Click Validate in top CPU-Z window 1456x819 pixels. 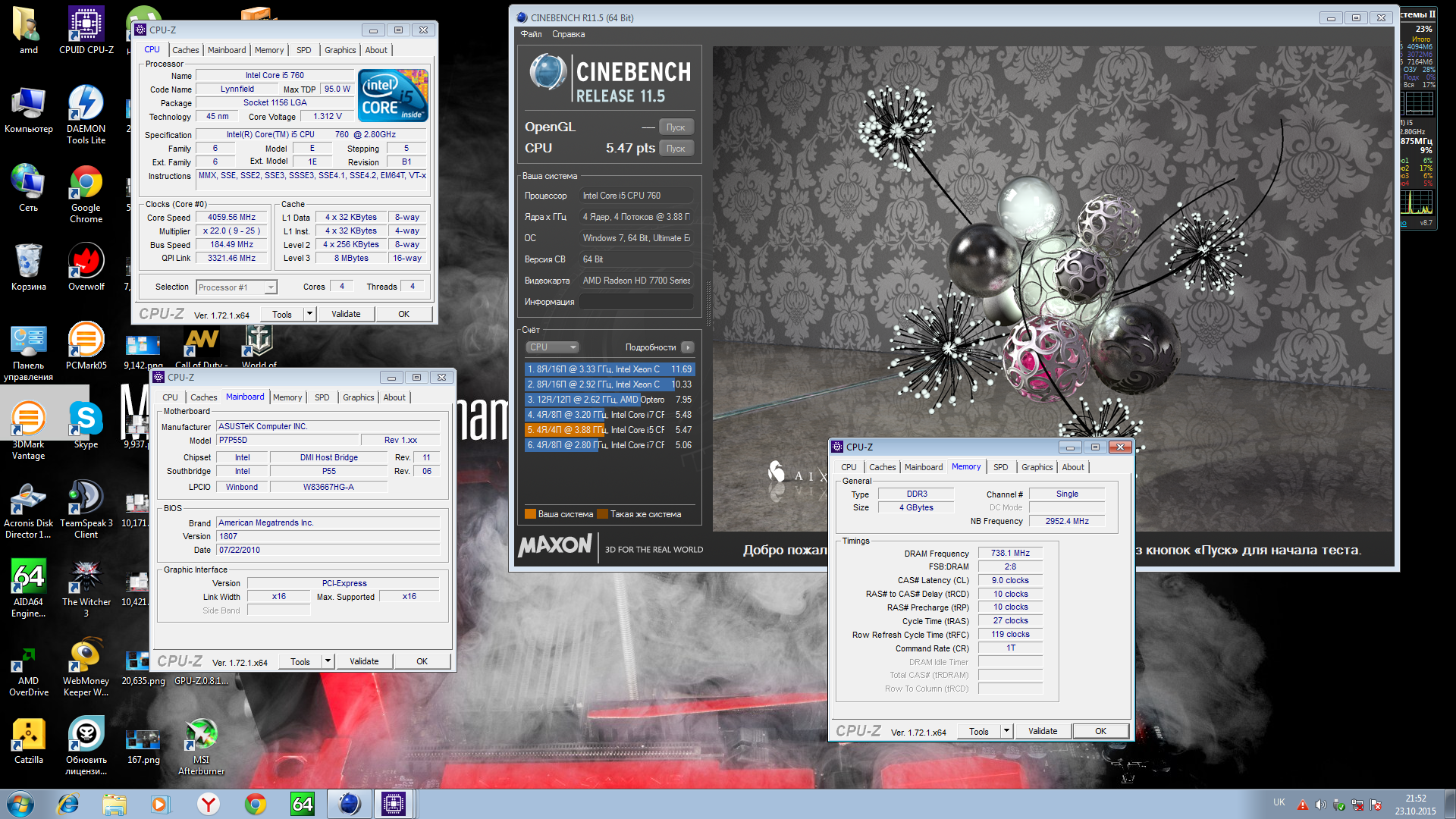click(346, 314)
